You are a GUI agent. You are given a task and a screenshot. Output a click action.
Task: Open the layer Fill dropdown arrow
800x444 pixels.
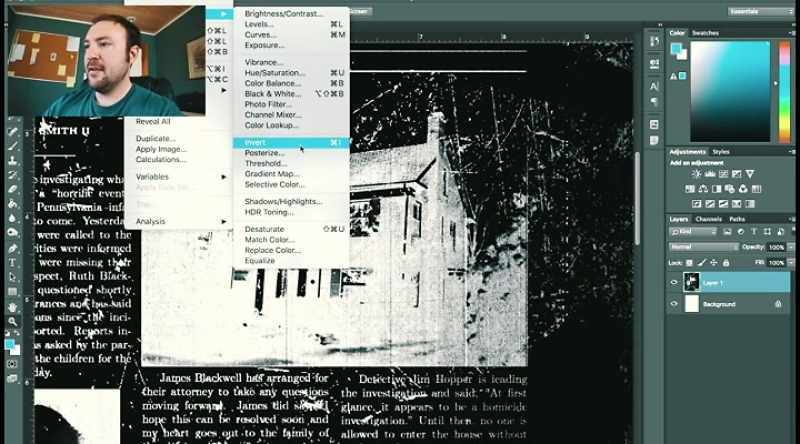(x=790, y=263)
